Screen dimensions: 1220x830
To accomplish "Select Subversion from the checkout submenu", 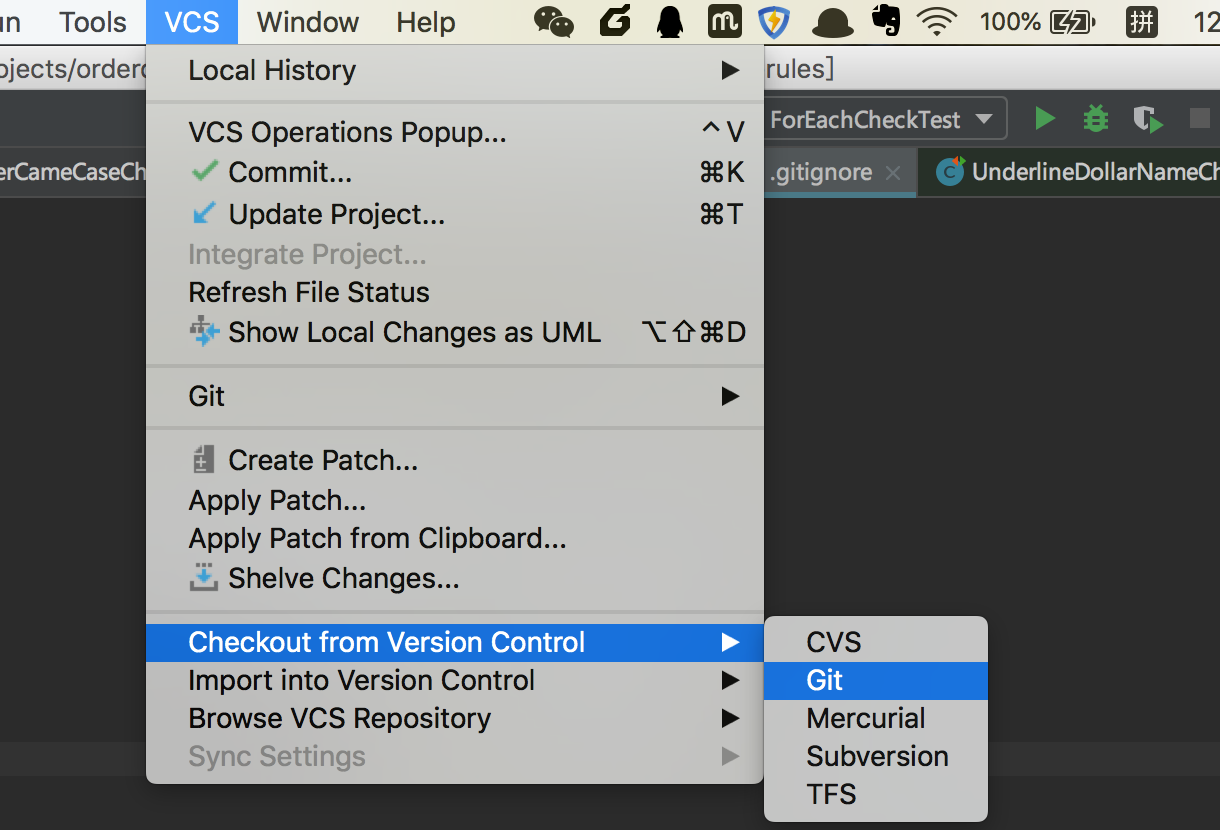I will [877, 756].
